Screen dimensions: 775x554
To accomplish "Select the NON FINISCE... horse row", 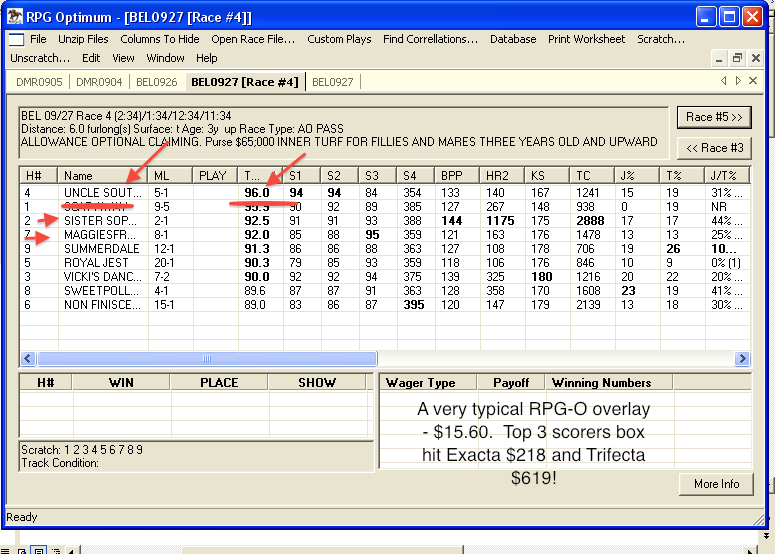I will pyautogui.click(x=385, y=305).
